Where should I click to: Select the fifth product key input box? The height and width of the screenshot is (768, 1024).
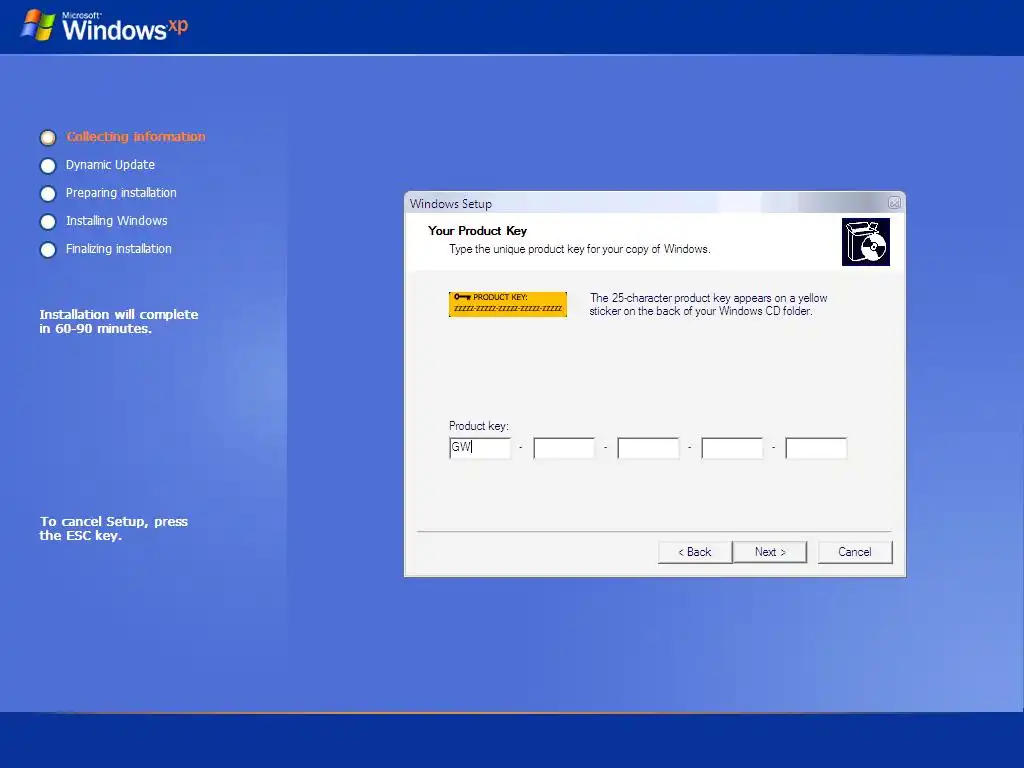[x=816, y=448]
